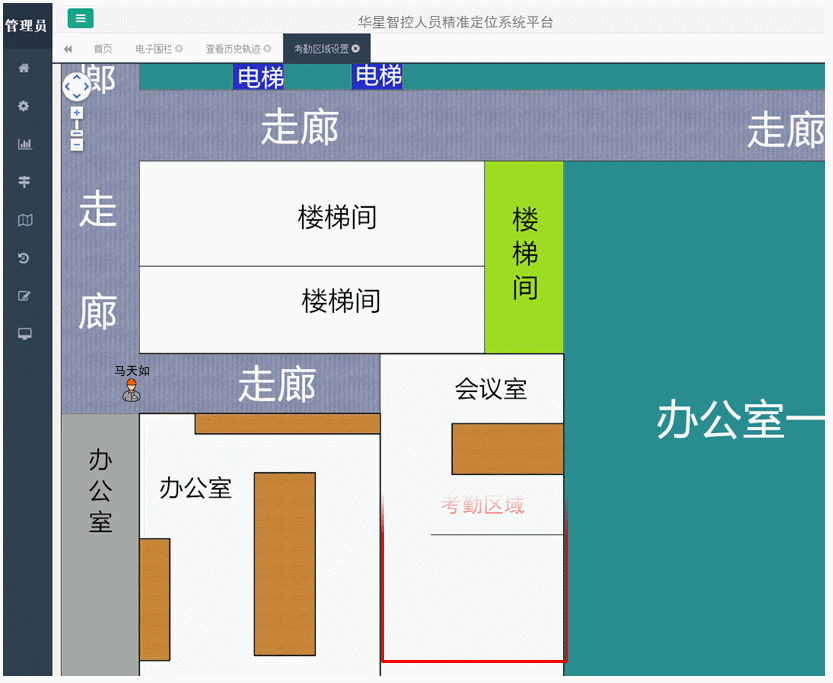This screenshot has height=683, width=833.
Task: Open the map view icon in sidebar
Action: (23, 220)
